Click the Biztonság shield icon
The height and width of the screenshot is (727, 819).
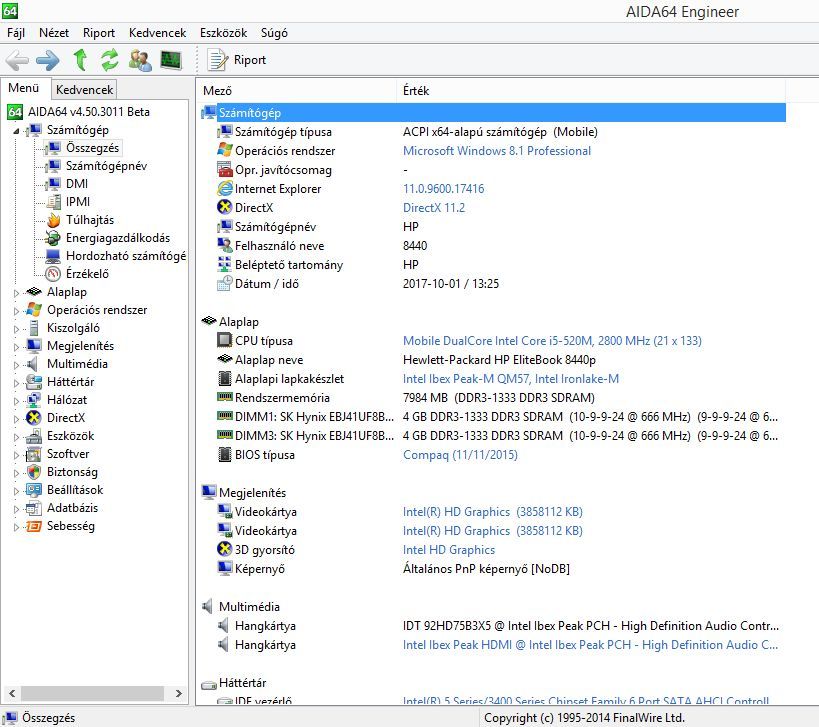(34, 472)
